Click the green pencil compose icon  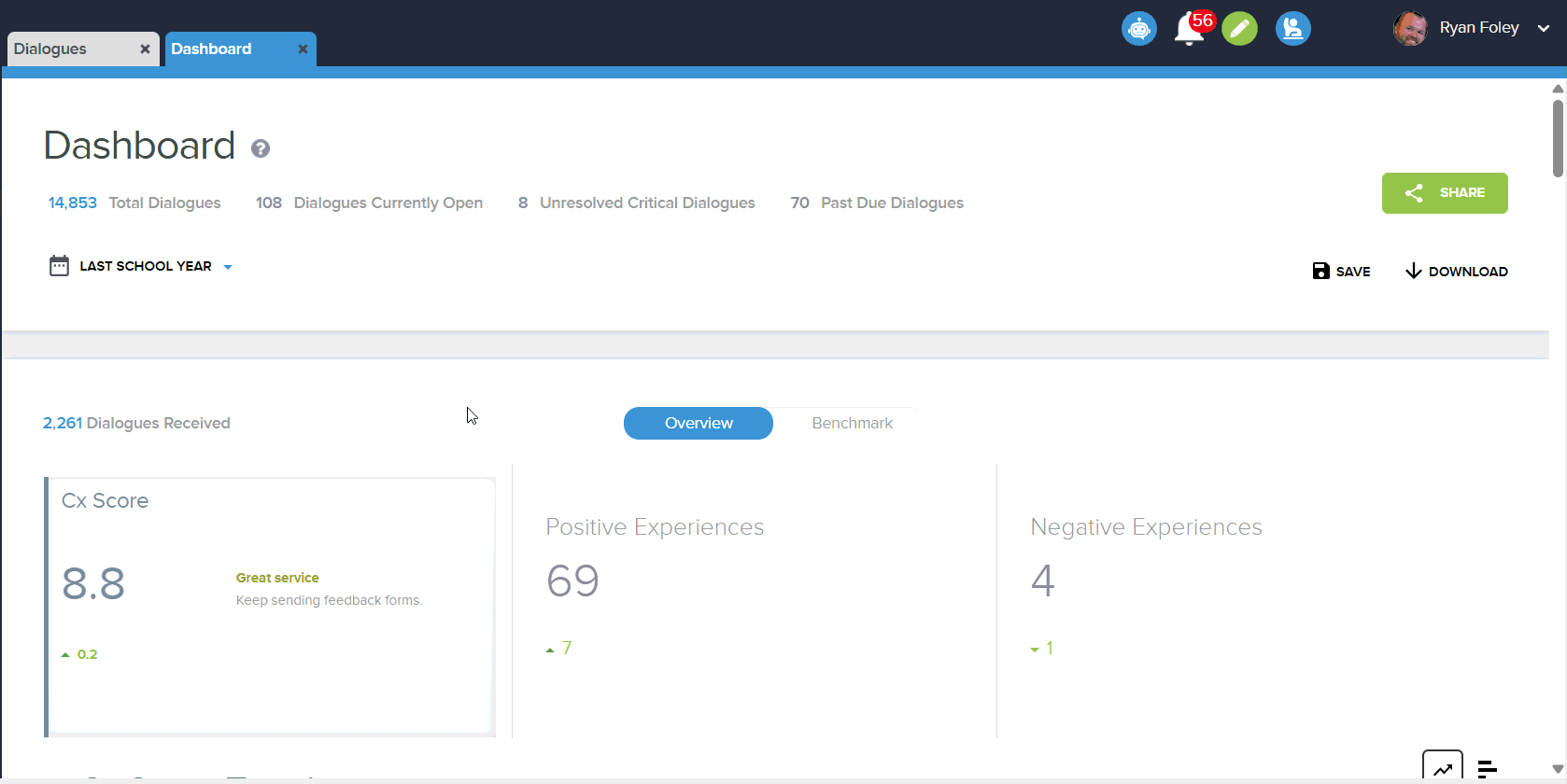point(1239,29)
